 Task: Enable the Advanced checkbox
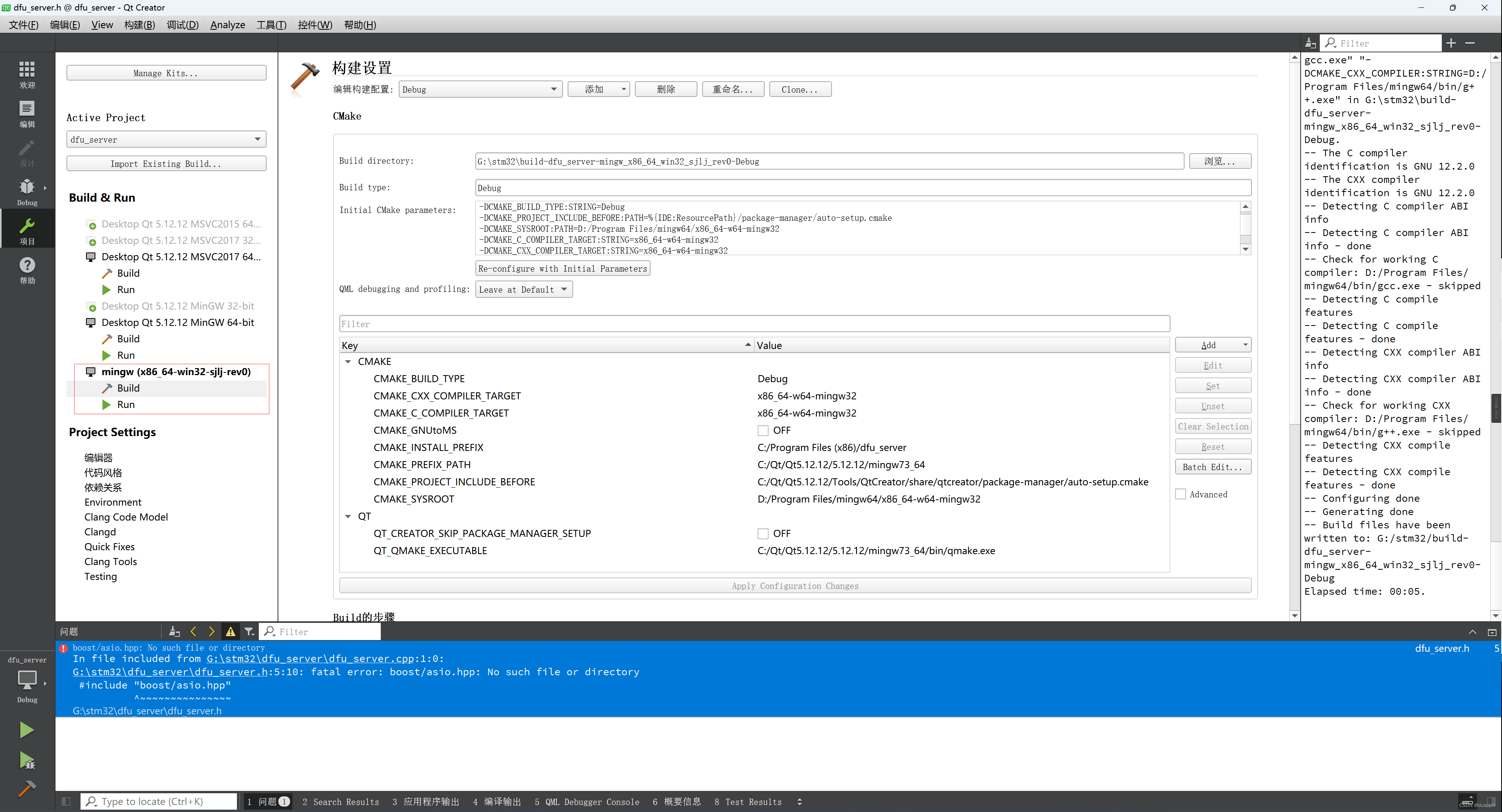[x=1181, y=494]
